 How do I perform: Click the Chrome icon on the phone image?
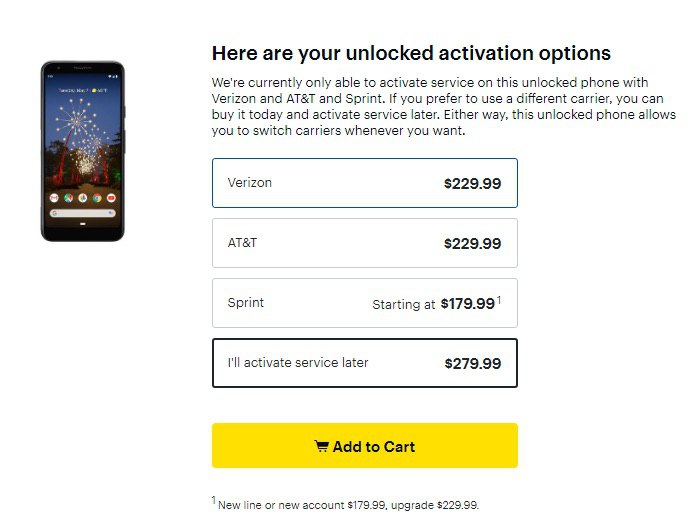[97, 198]
